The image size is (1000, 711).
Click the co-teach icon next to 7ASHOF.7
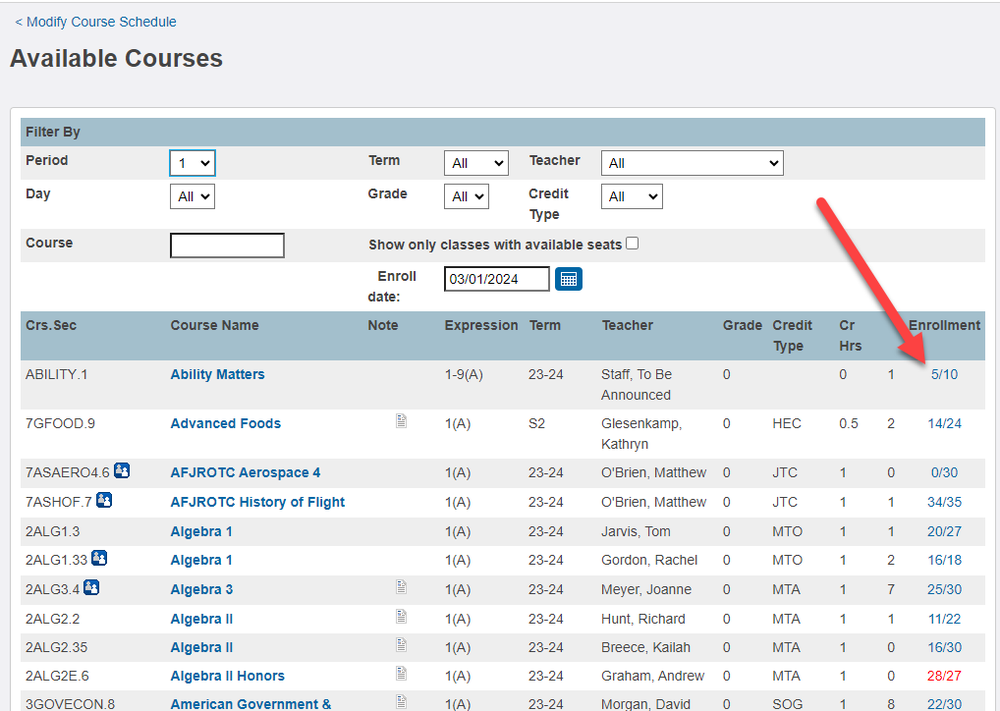tap(104, 501)
